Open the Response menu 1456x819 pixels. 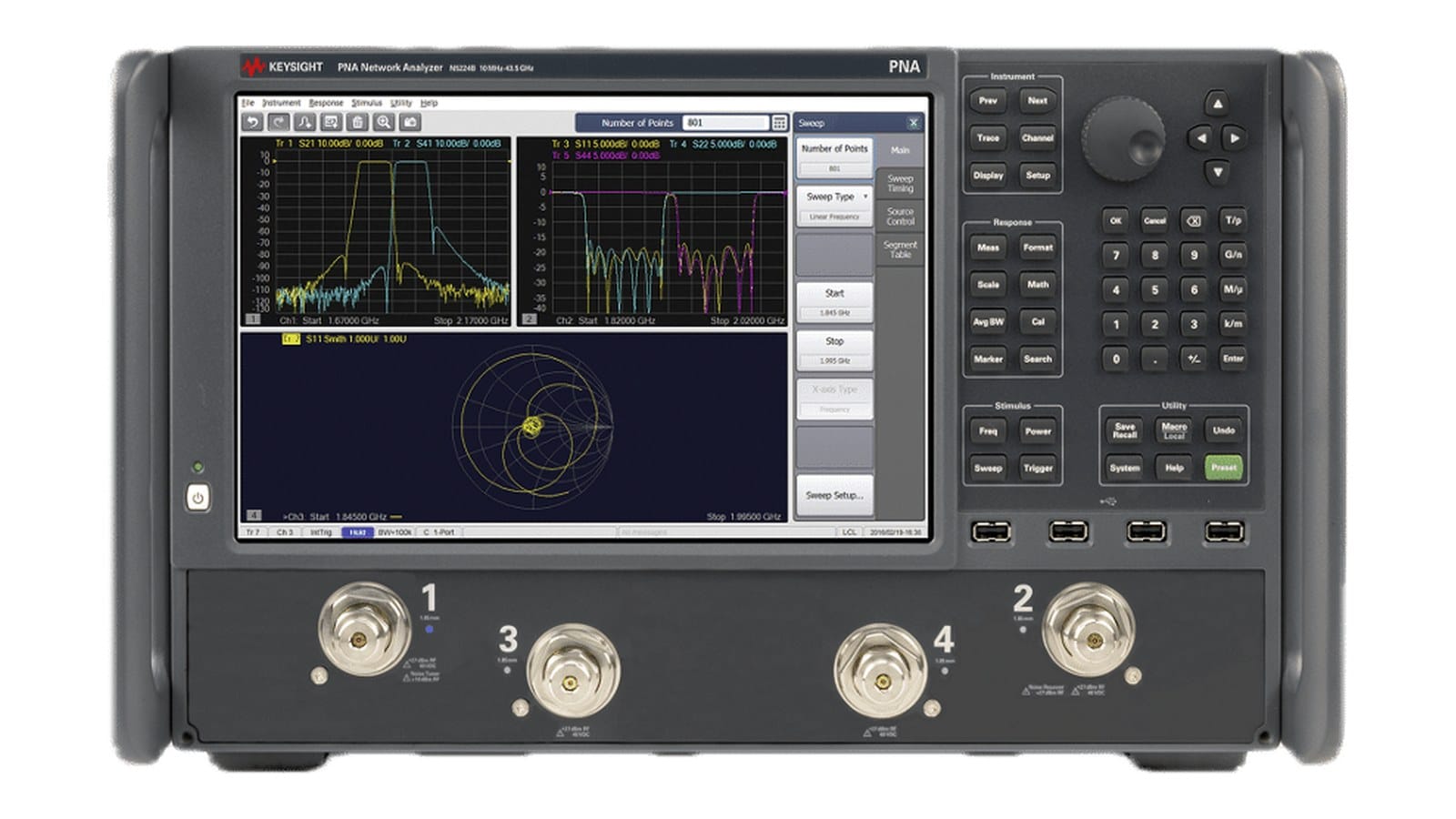click(x=326, y=103)
